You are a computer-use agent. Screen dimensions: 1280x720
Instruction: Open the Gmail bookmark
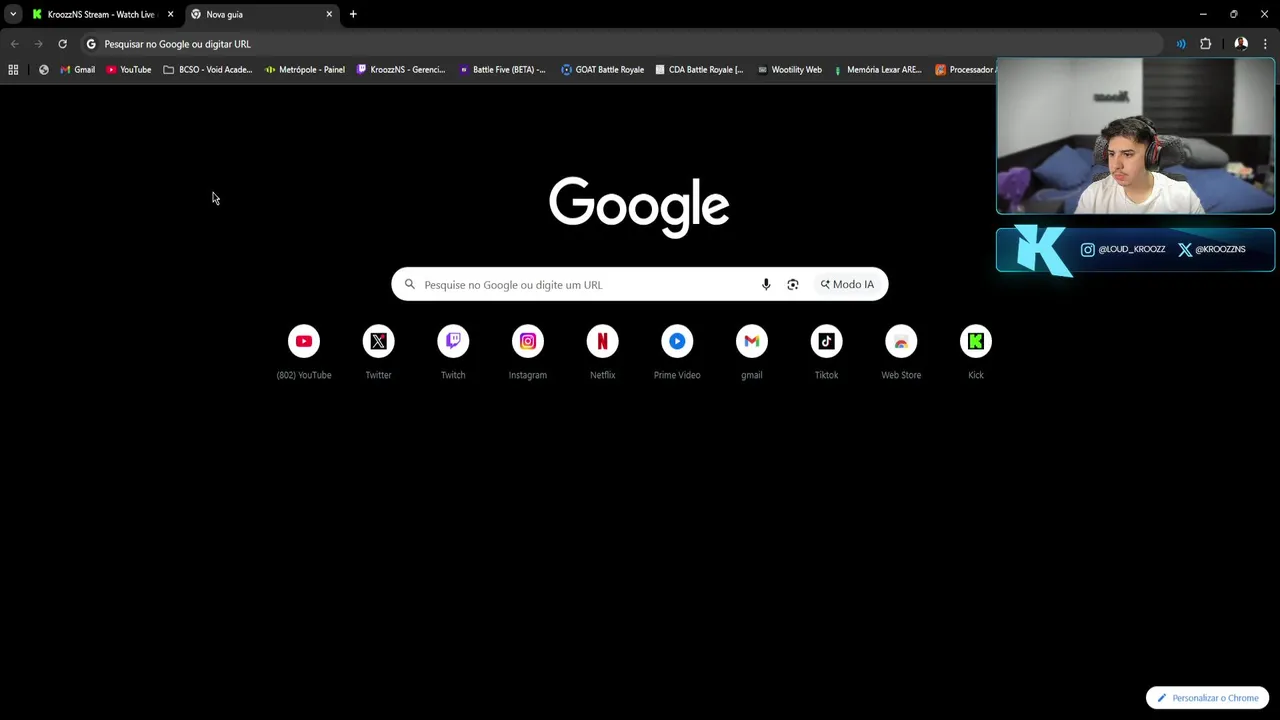click(x=77, y=70)
